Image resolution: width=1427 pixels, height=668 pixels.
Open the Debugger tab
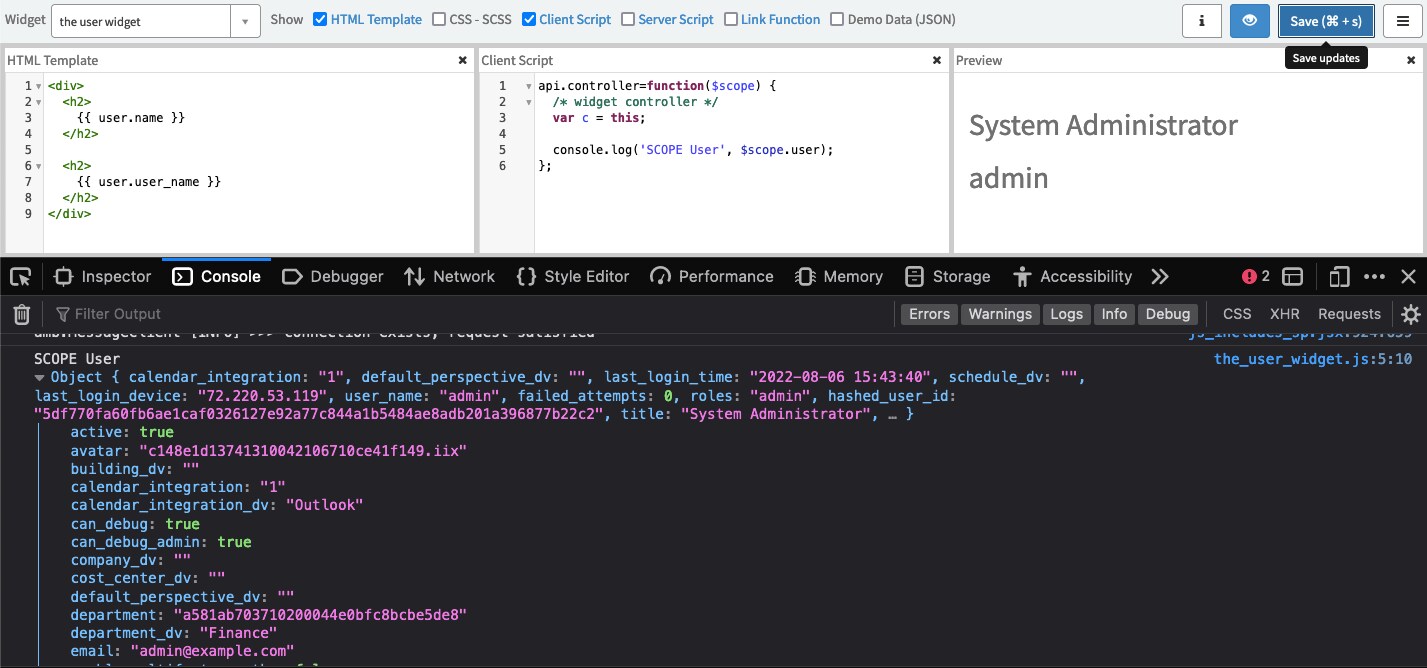click(x=333, y=276)
